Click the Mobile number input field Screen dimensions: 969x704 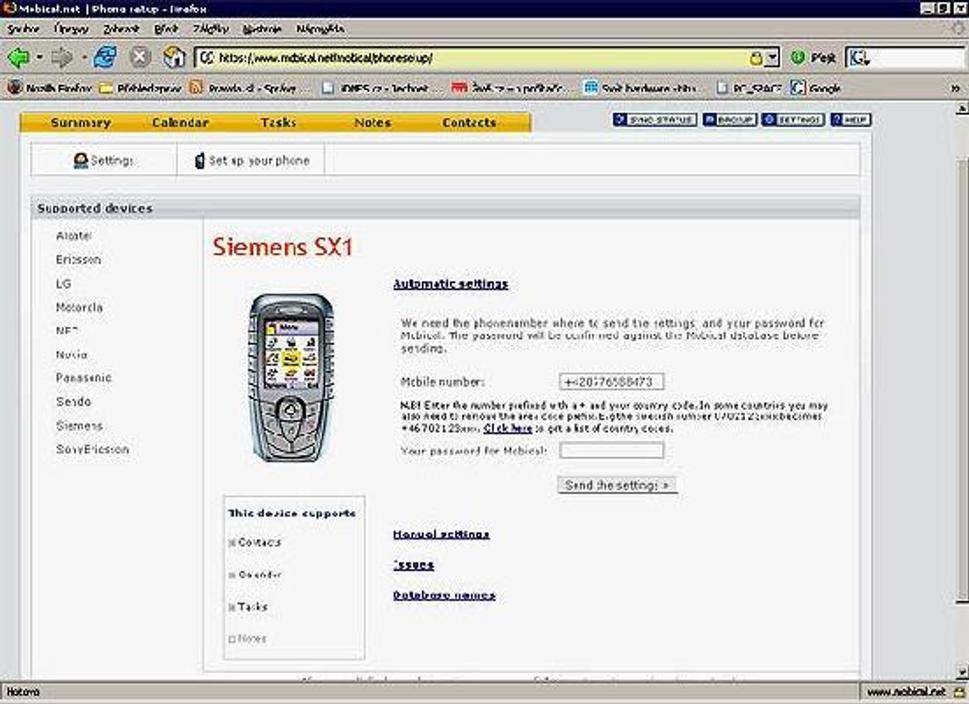[611, 381]
